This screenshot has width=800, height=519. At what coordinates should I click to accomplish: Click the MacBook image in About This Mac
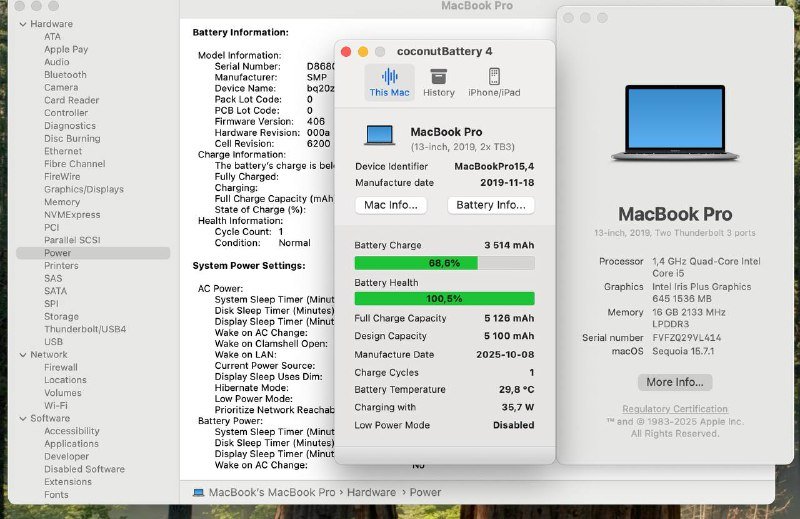point(674,123)
